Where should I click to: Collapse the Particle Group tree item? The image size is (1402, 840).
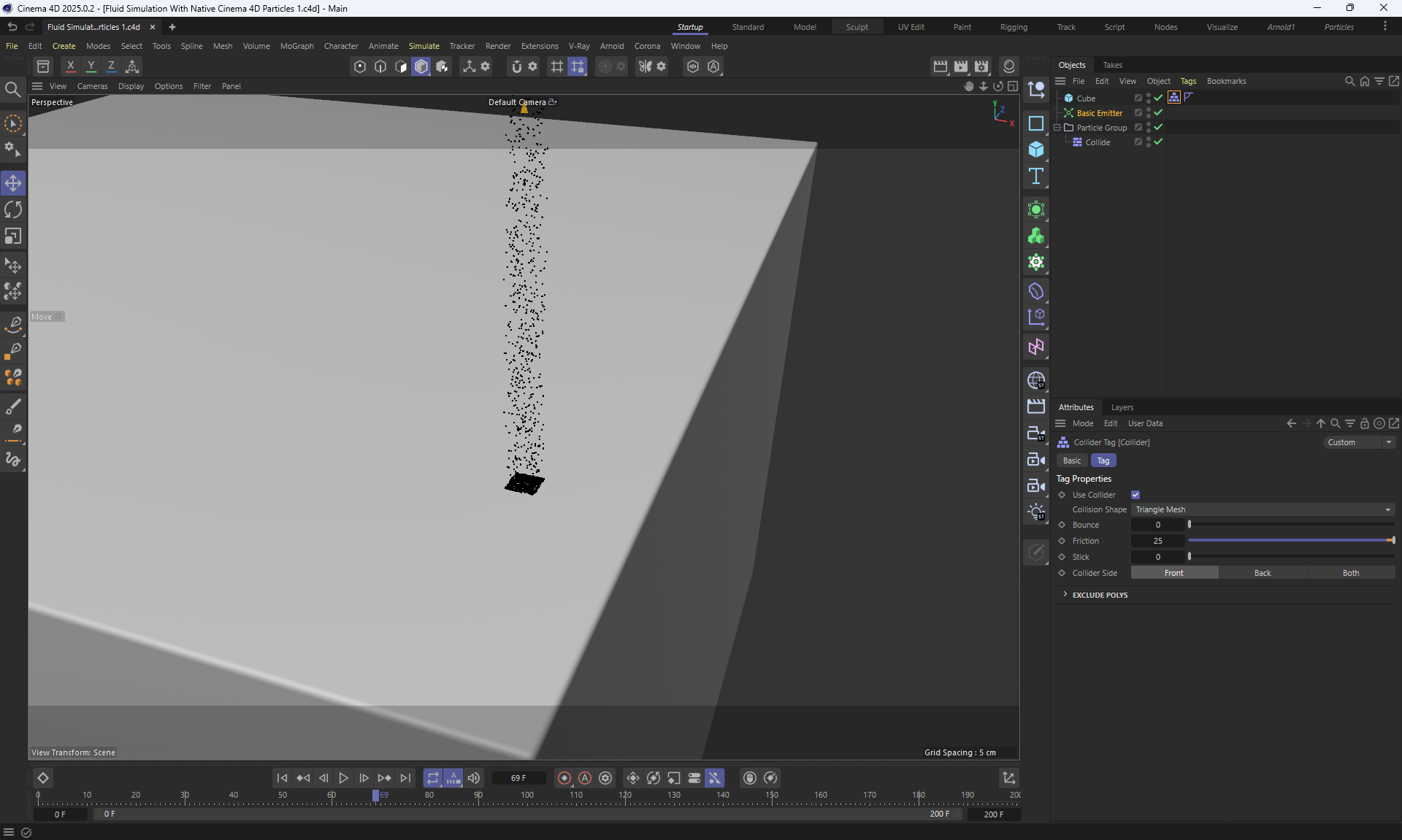(x=1057, y=128)
